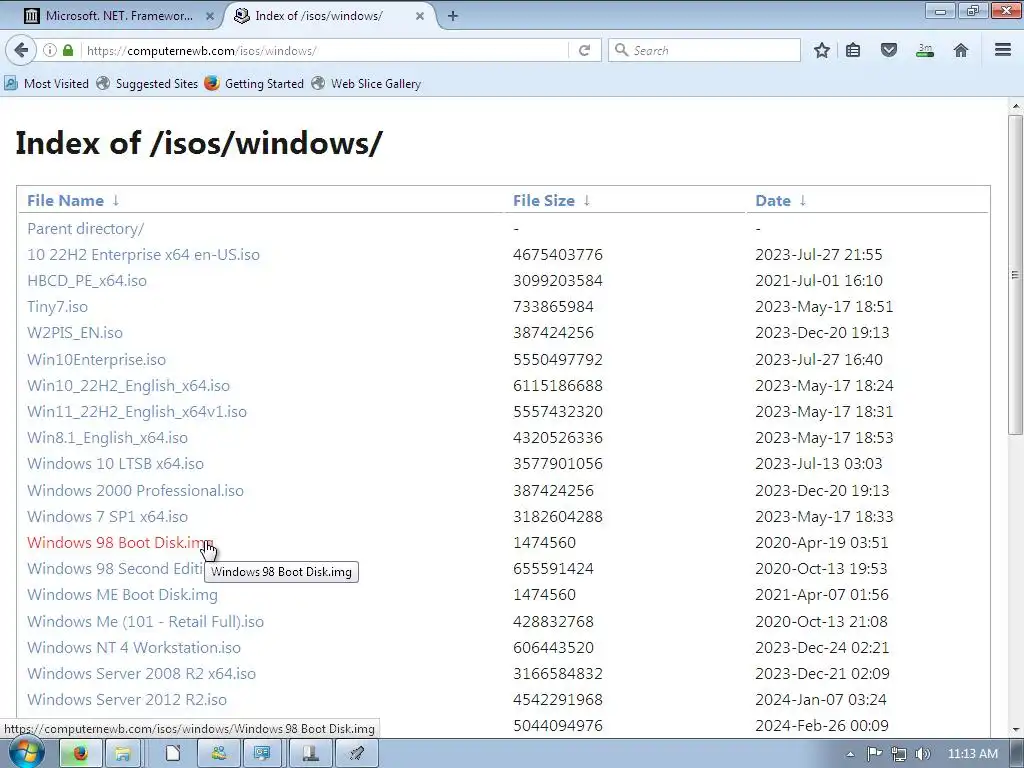Click the scrollbar down arrow

pos(1015,729)
